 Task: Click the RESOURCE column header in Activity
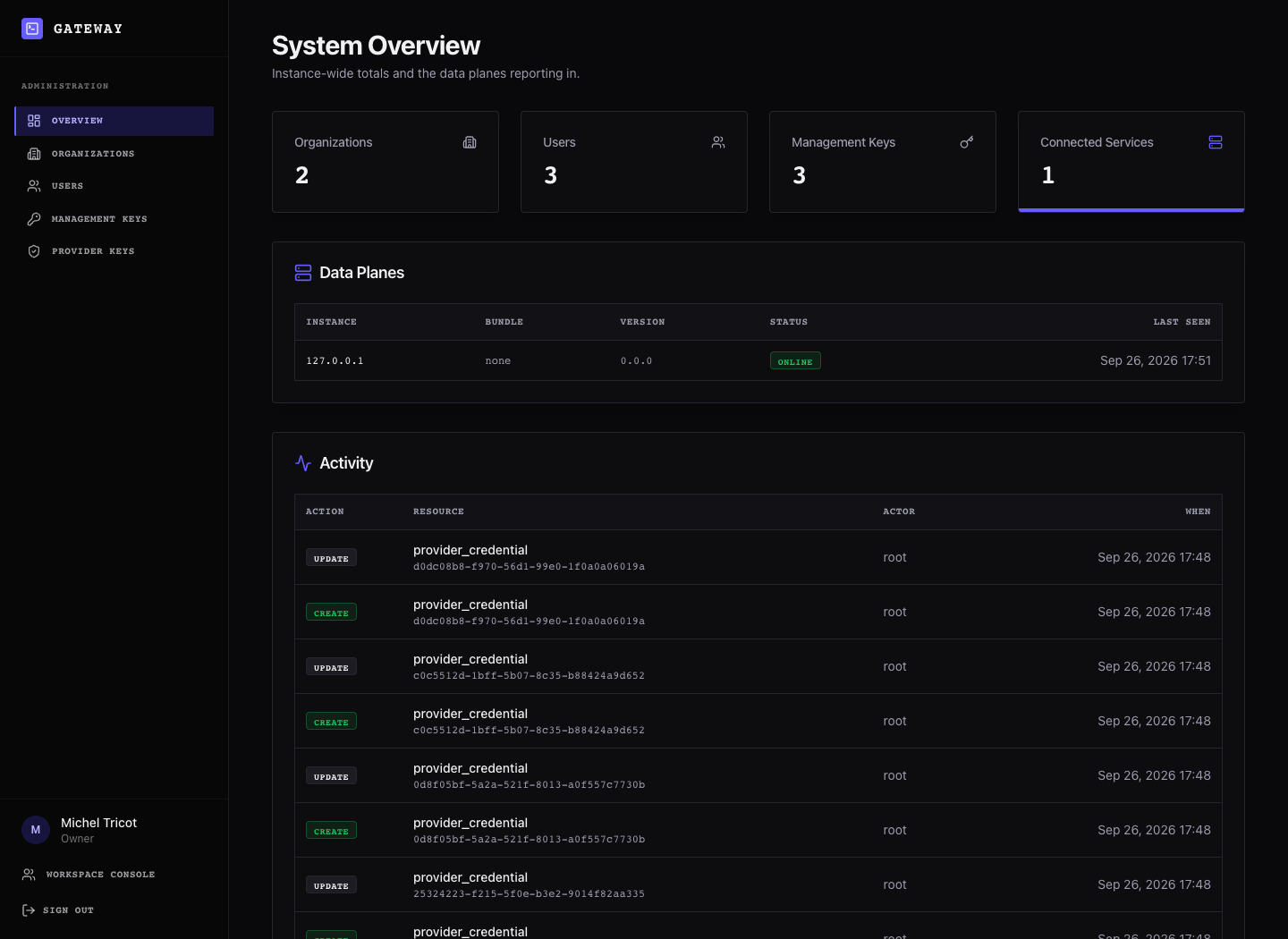pos(438,512)
